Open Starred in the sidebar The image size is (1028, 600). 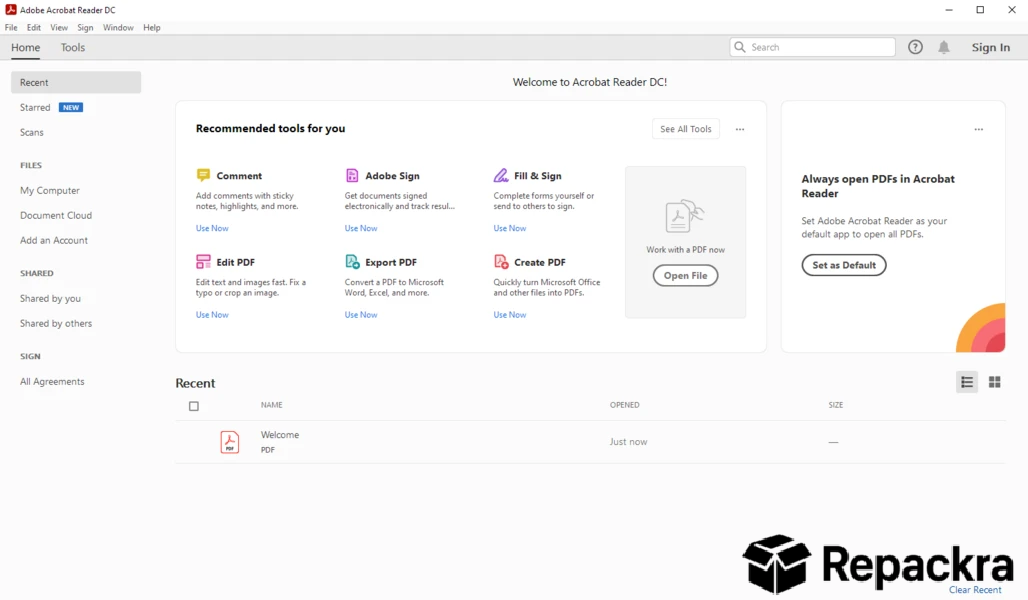tap(35, 108)
